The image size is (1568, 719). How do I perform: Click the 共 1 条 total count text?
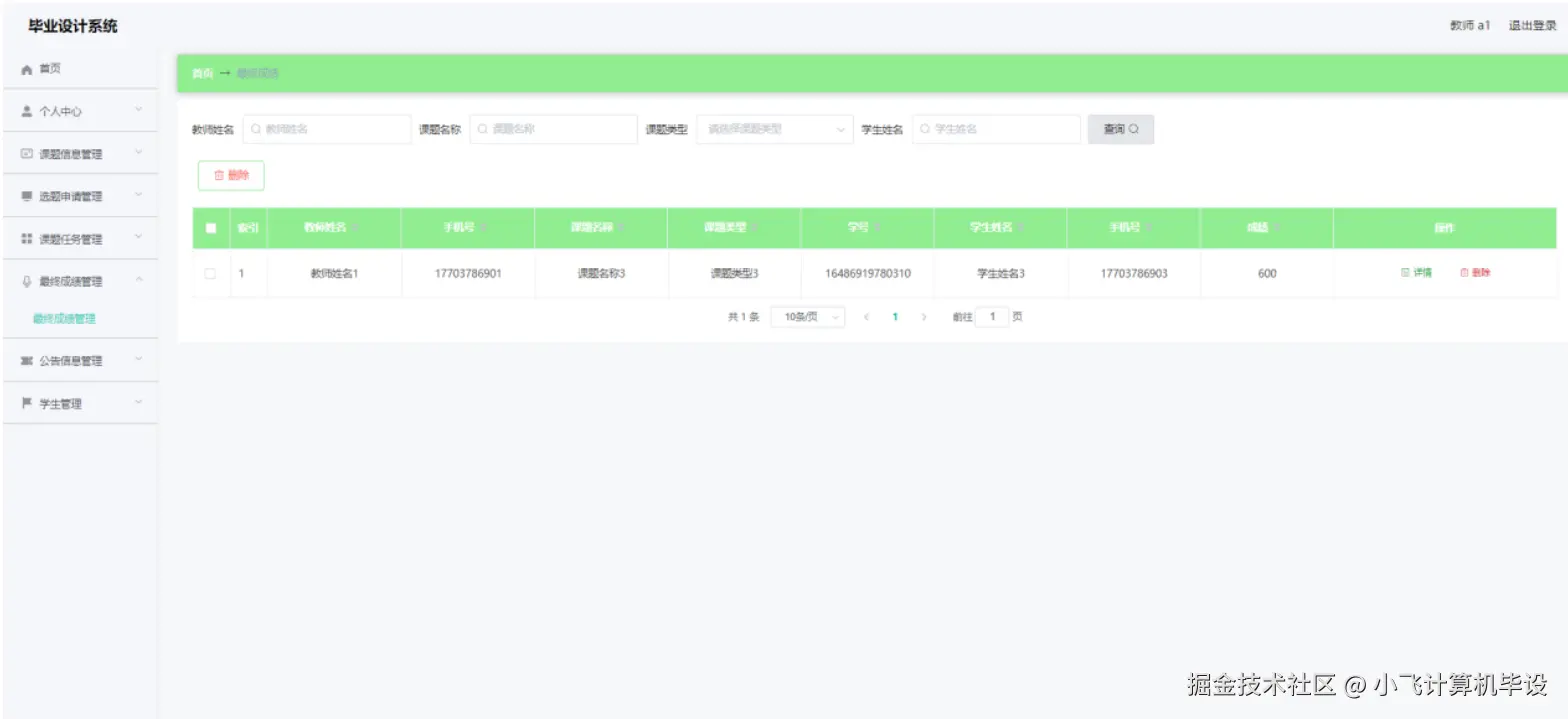(x=743, y=317)
